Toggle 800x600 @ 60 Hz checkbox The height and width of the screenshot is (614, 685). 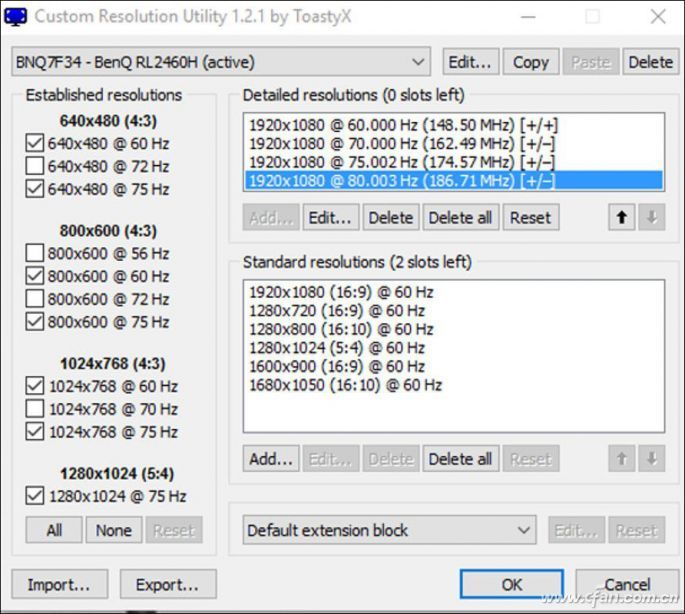click(35, 276)
